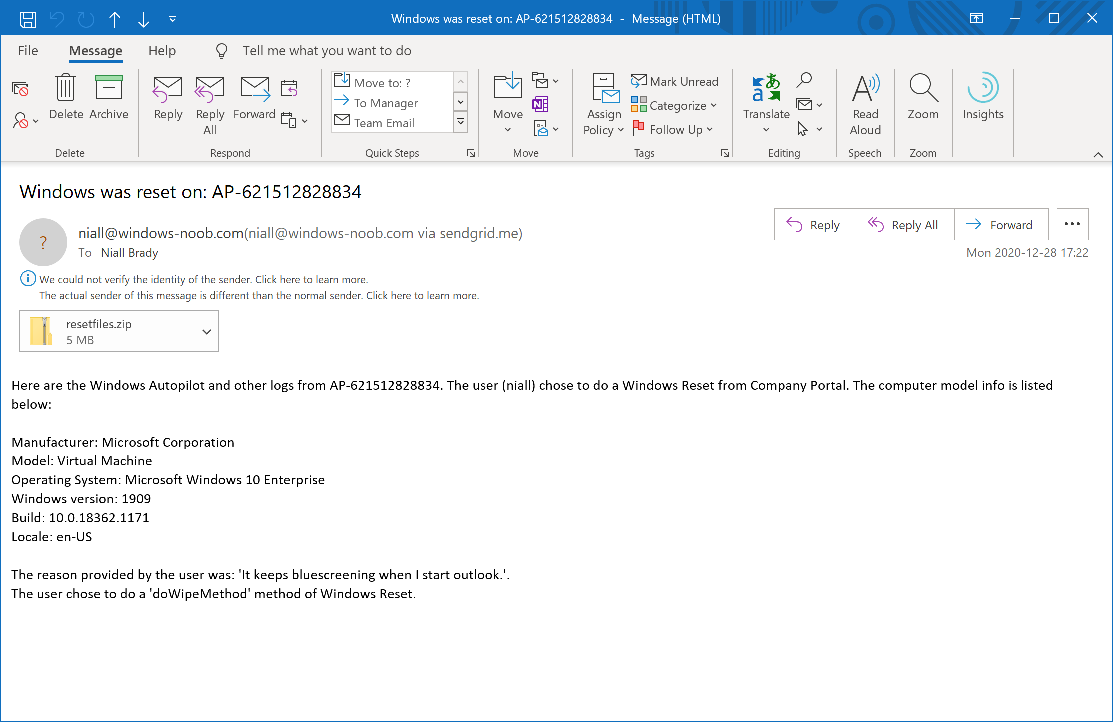Go to next item with down arrow
Screen dimensions: 1113x722
pyautogui.click(x=143, y=19)
